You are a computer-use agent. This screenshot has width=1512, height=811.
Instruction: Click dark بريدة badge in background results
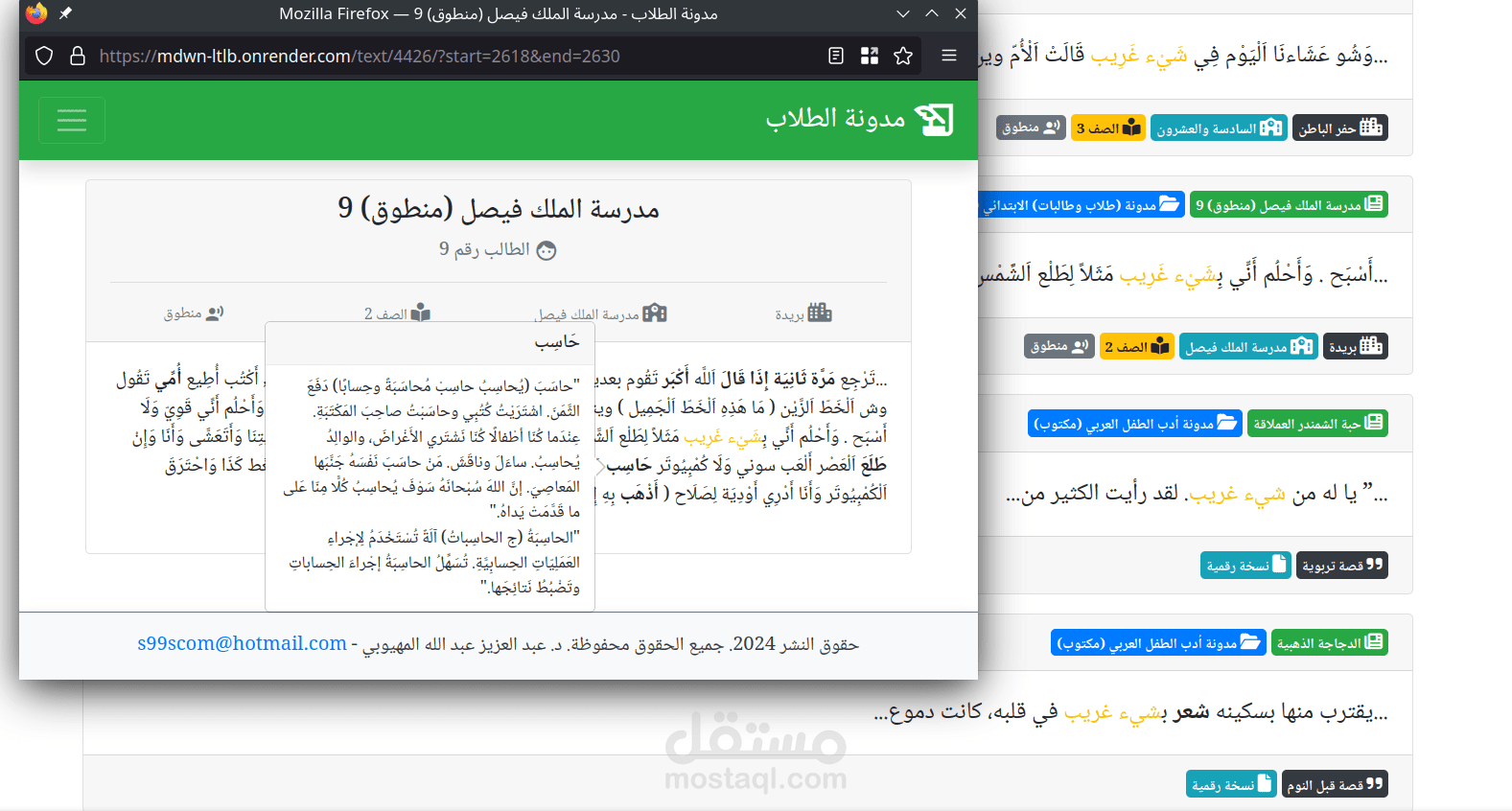coord(1356,346)
